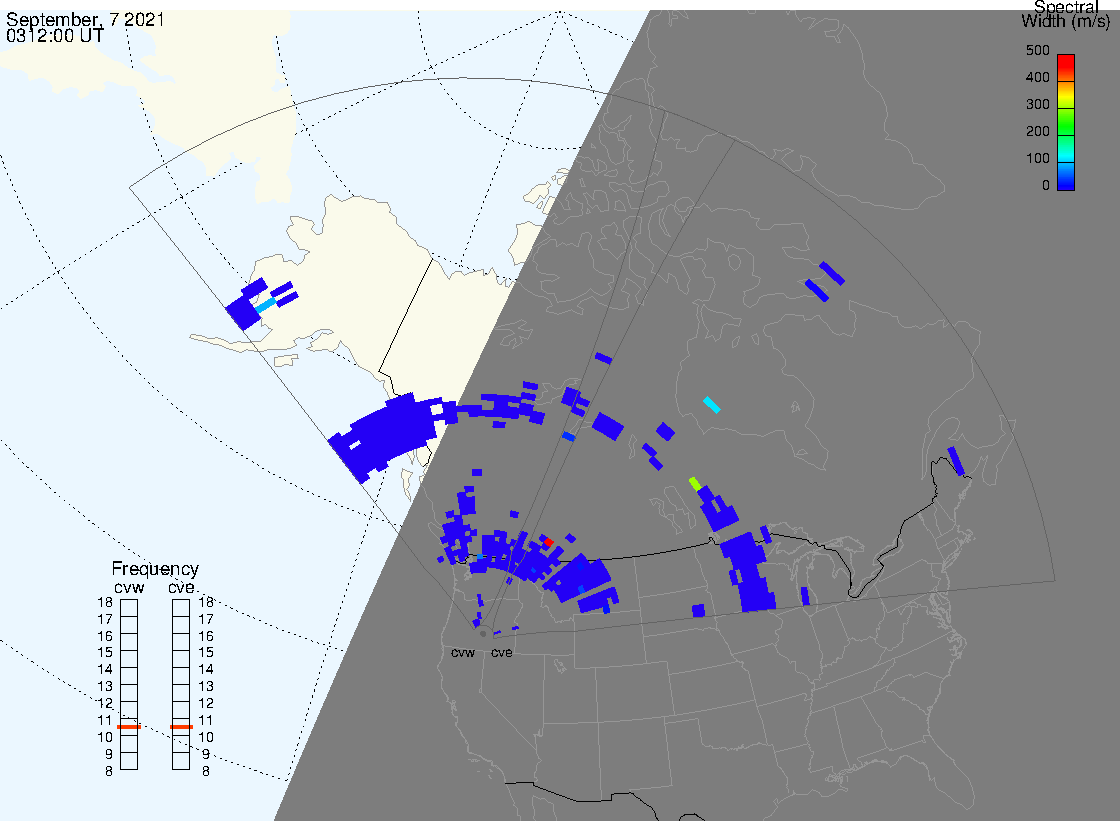Click the cyan scatter cell over central Canada
The height and width of the screenshot is (821, 1120).
(x=711, y=405)
